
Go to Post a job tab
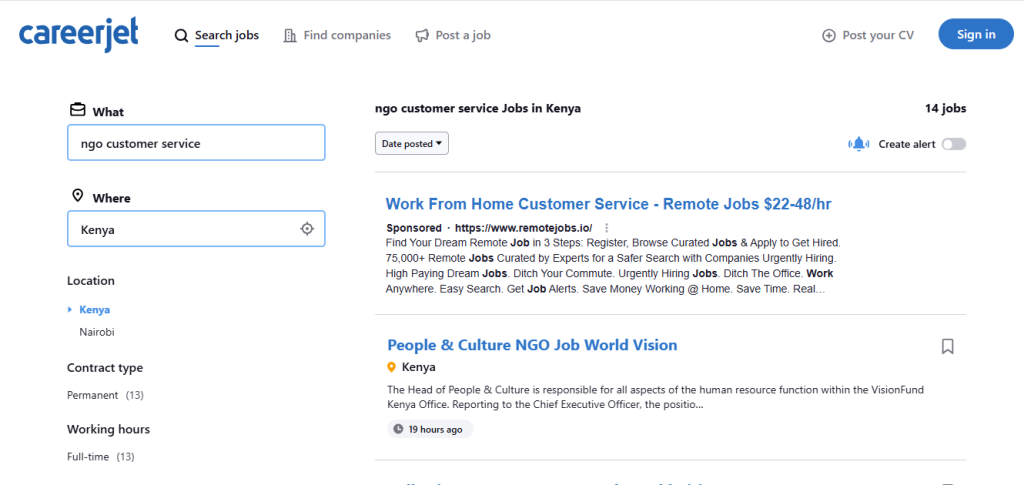(x=463, y=35)
